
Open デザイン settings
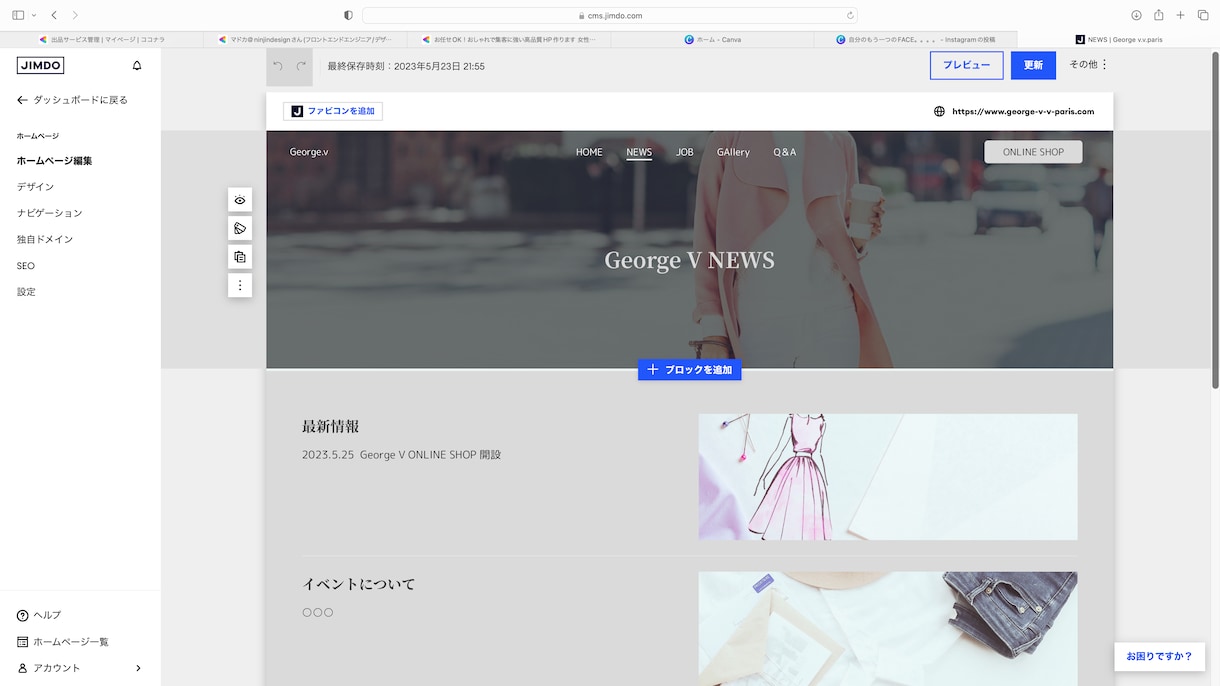(x=35, y=187)
